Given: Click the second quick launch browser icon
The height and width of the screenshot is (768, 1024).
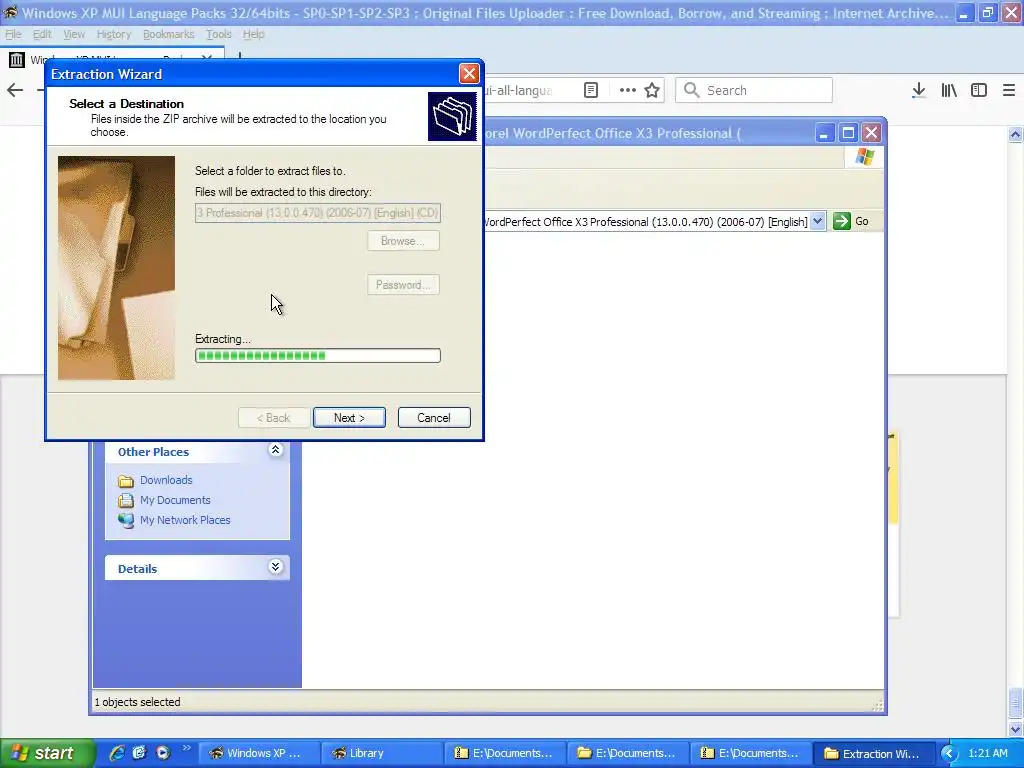Looking at the screenshot, I should click(139, 753).
